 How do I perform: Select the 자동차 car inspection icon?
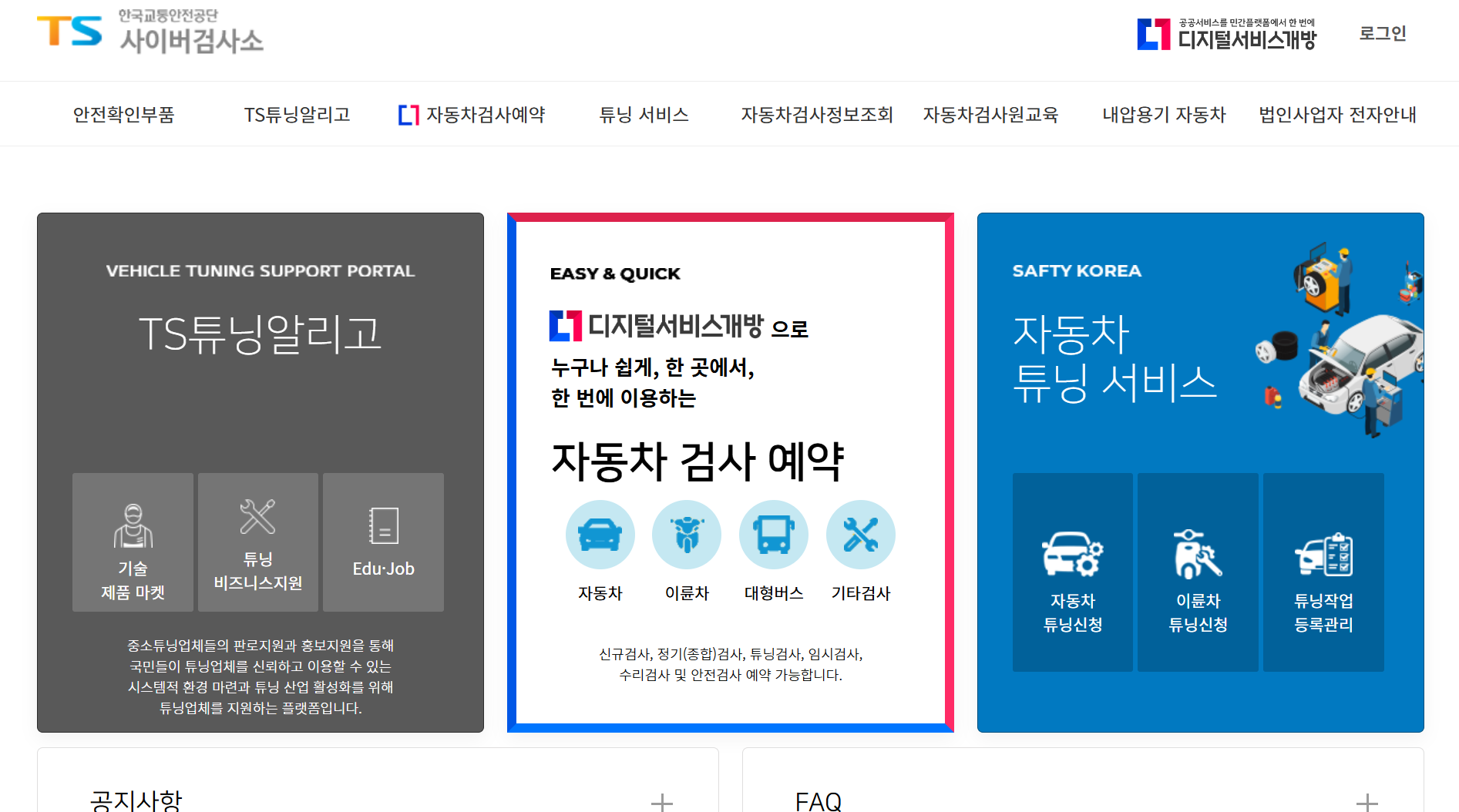click(x=600, y=534)
